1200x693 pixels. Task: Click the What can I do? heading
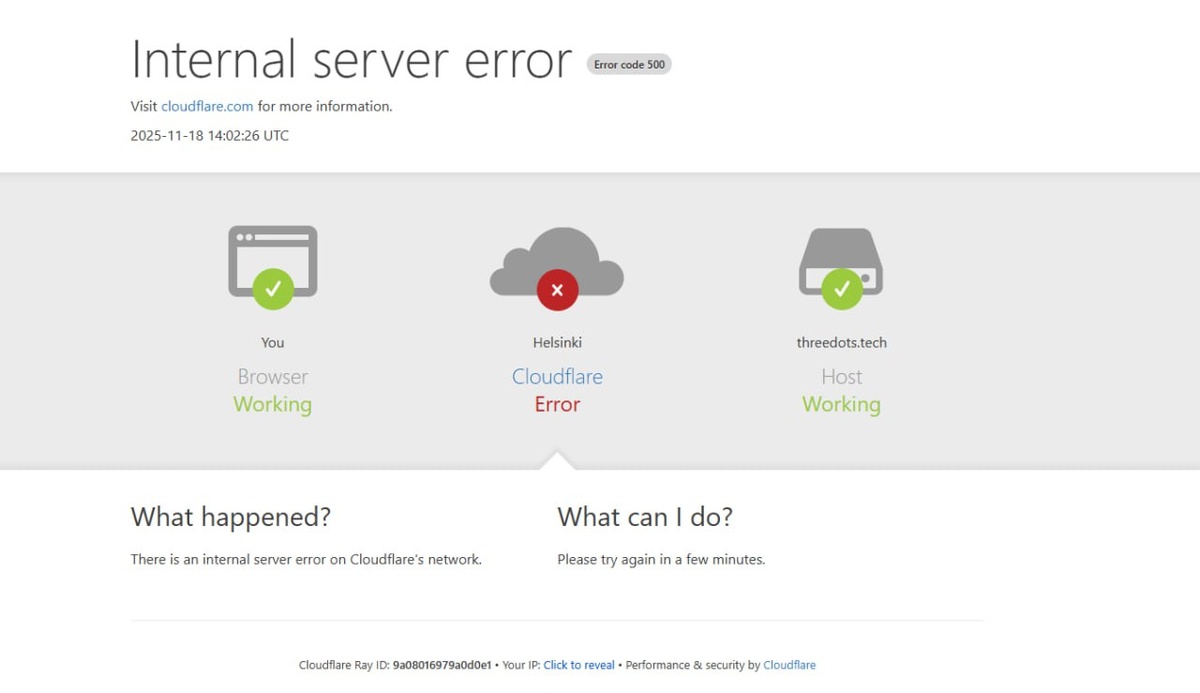tap(645, 517)
